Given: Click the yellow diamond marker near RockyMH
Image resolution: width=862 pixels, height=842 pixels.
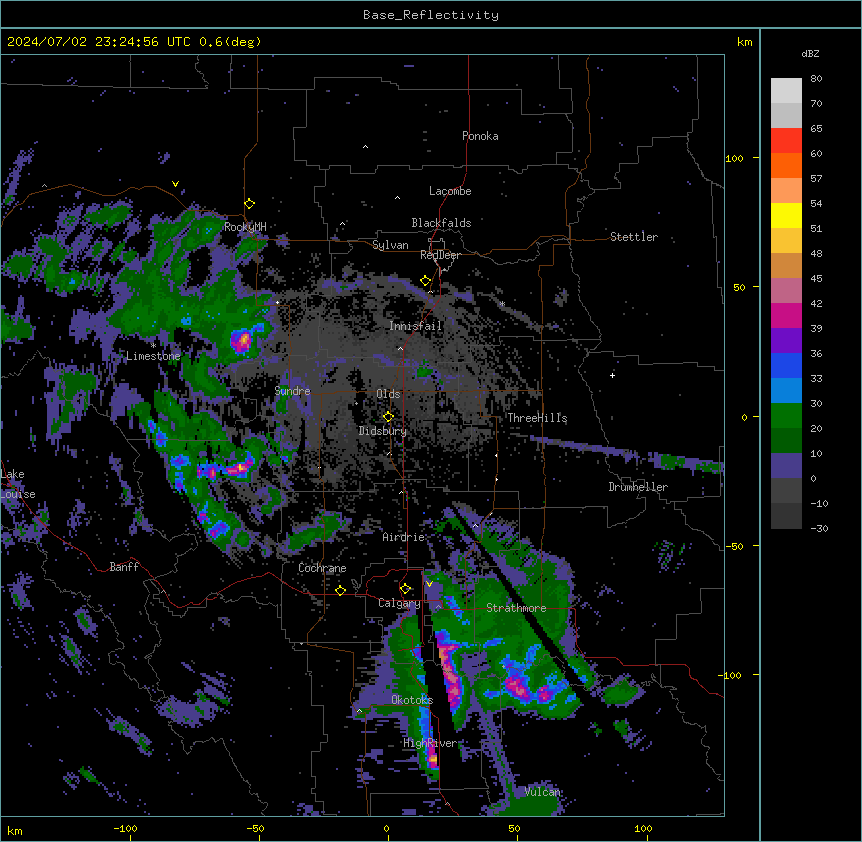Looking at the screenshot, I should (x=249, y=204).
